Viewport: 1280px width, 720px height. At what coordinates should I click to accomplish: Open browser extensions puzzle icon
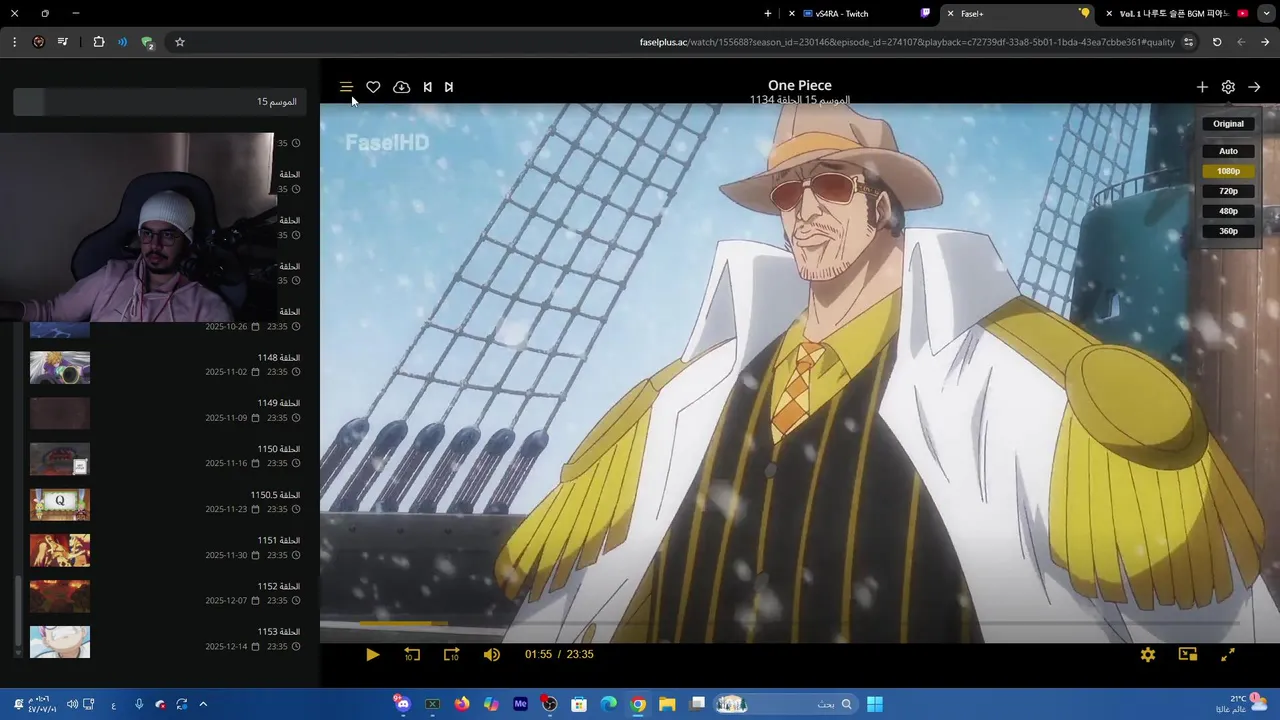coord(99,42)
